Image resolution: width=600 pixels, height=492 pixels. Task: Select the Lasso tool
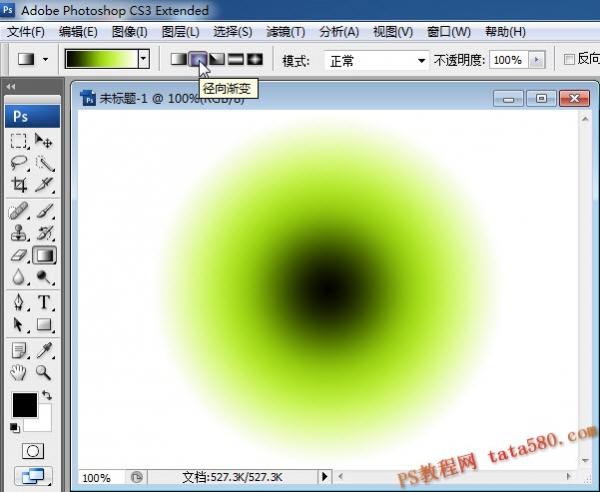click(x=19, y=163)
